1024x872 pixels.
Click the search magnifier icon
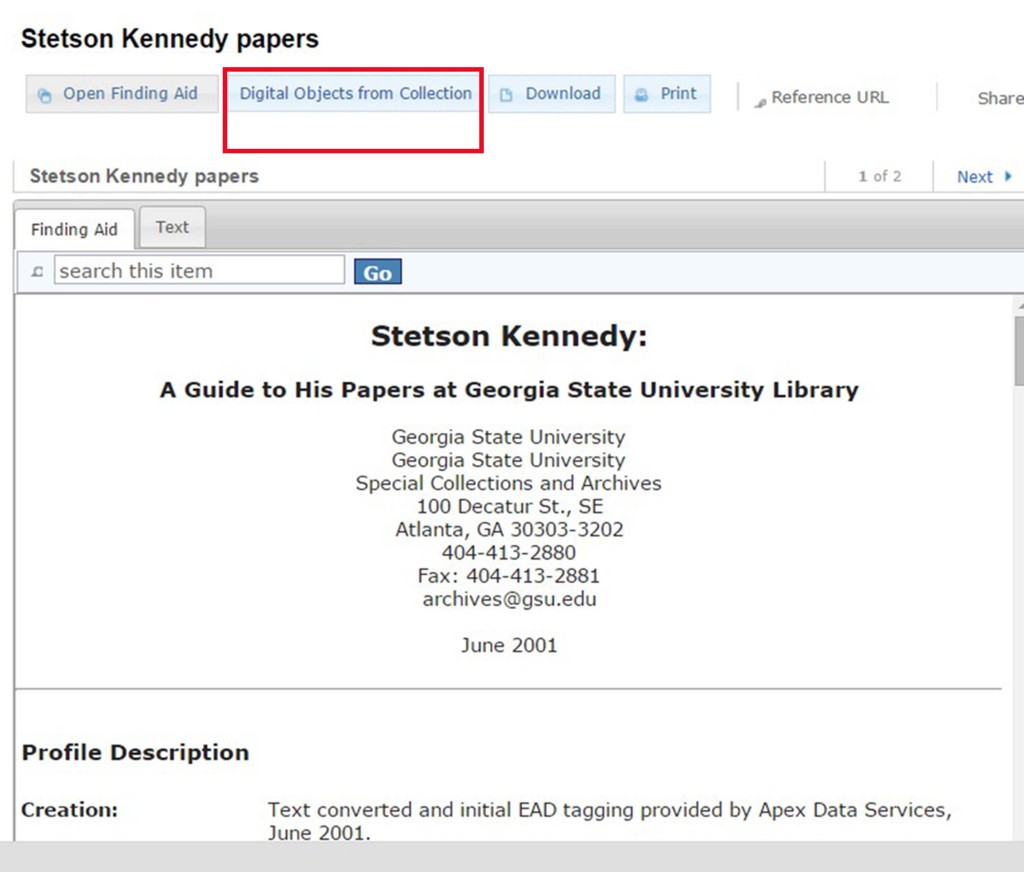point(37,271)
